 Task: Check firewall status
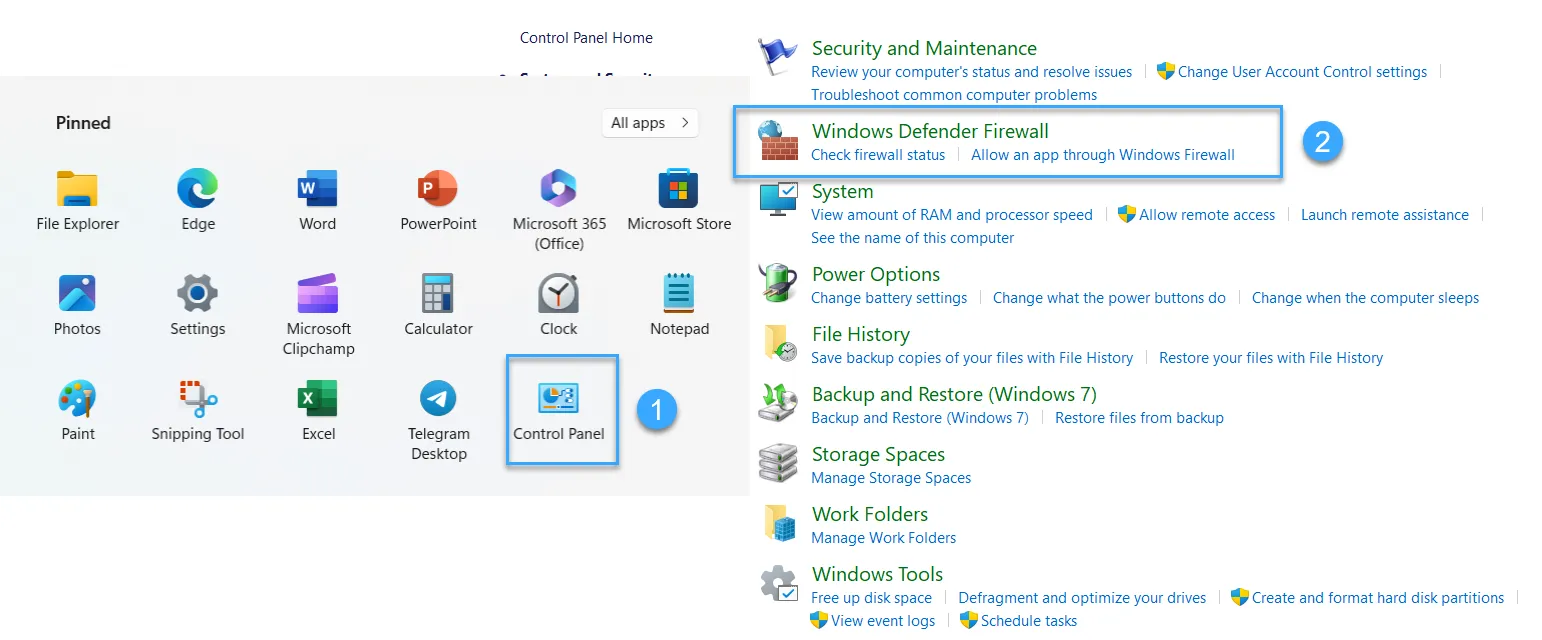click(x=877, y=154)
